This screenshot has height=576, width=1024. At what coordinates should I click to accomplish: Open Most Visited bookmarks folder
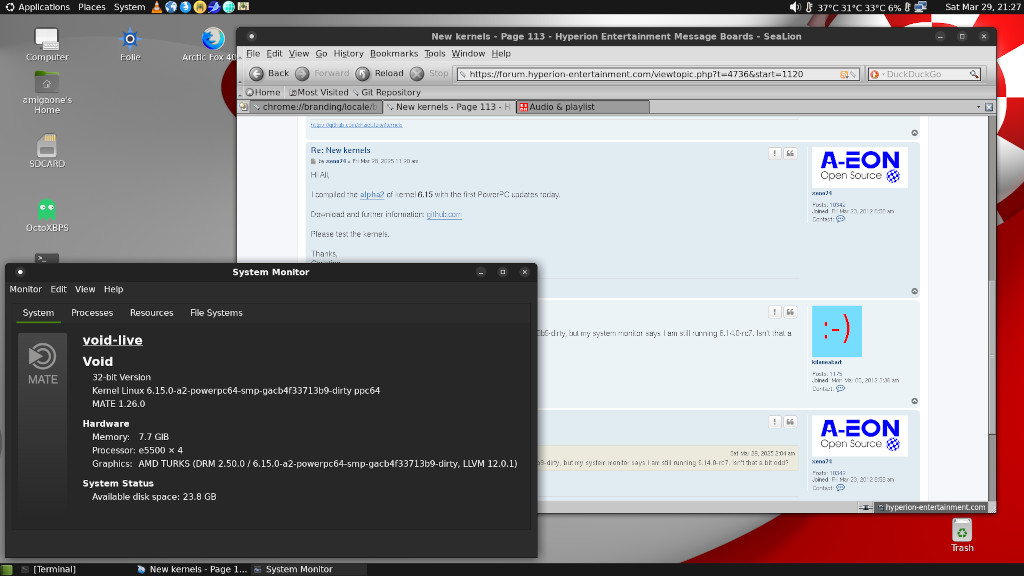pyautogui.click(x=319, y=93)
